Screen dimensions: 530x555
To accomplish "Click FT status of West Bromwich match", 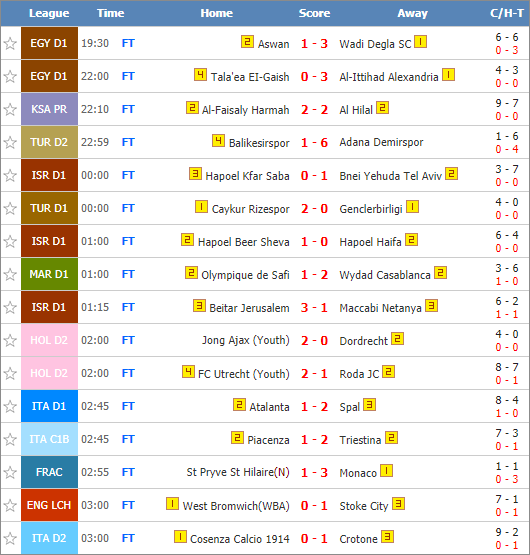I will [128, 505].
